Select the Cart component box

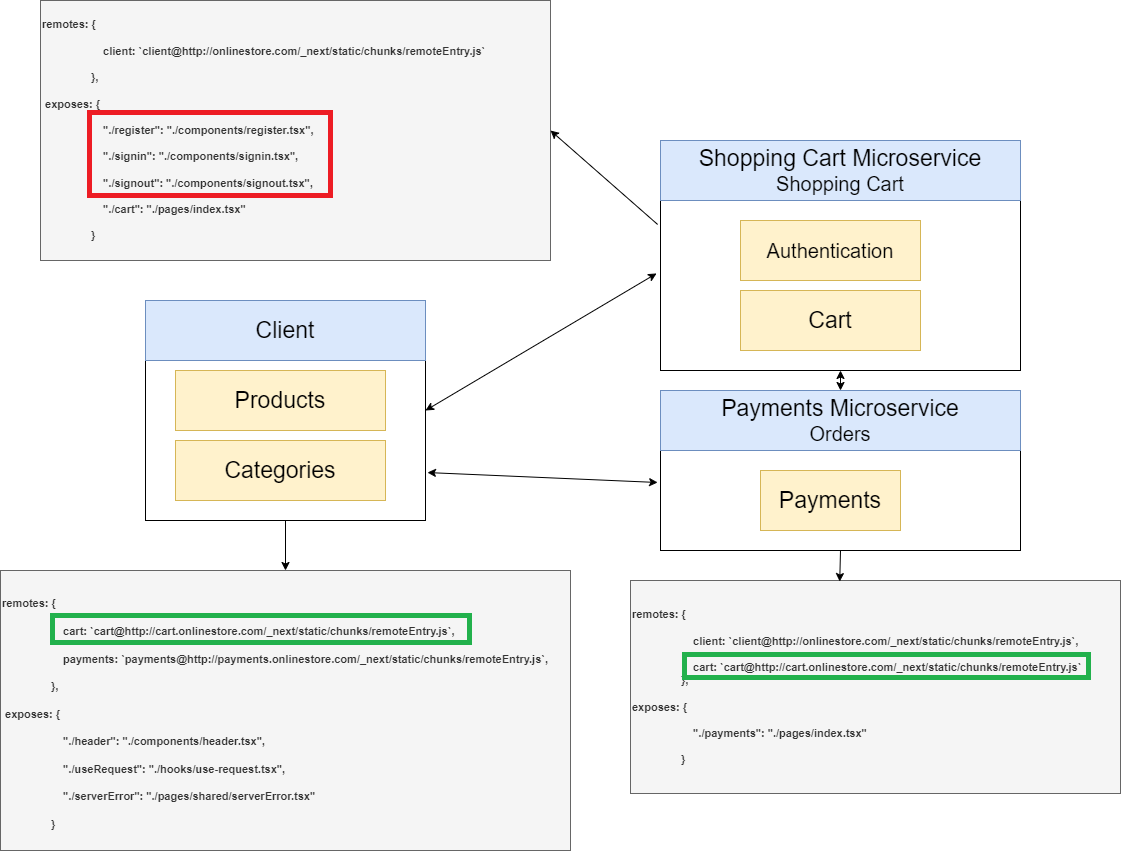(830, 320)
